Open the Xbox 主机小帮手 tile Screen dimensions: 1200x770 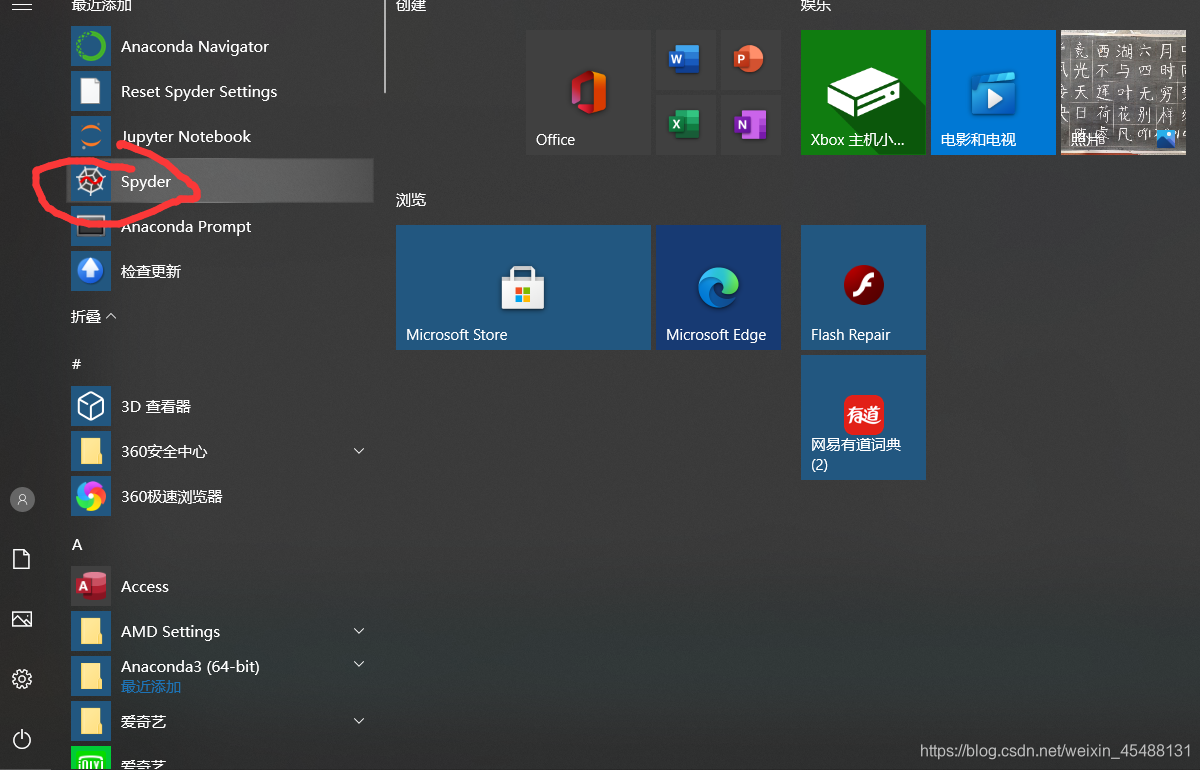[863, 92]
